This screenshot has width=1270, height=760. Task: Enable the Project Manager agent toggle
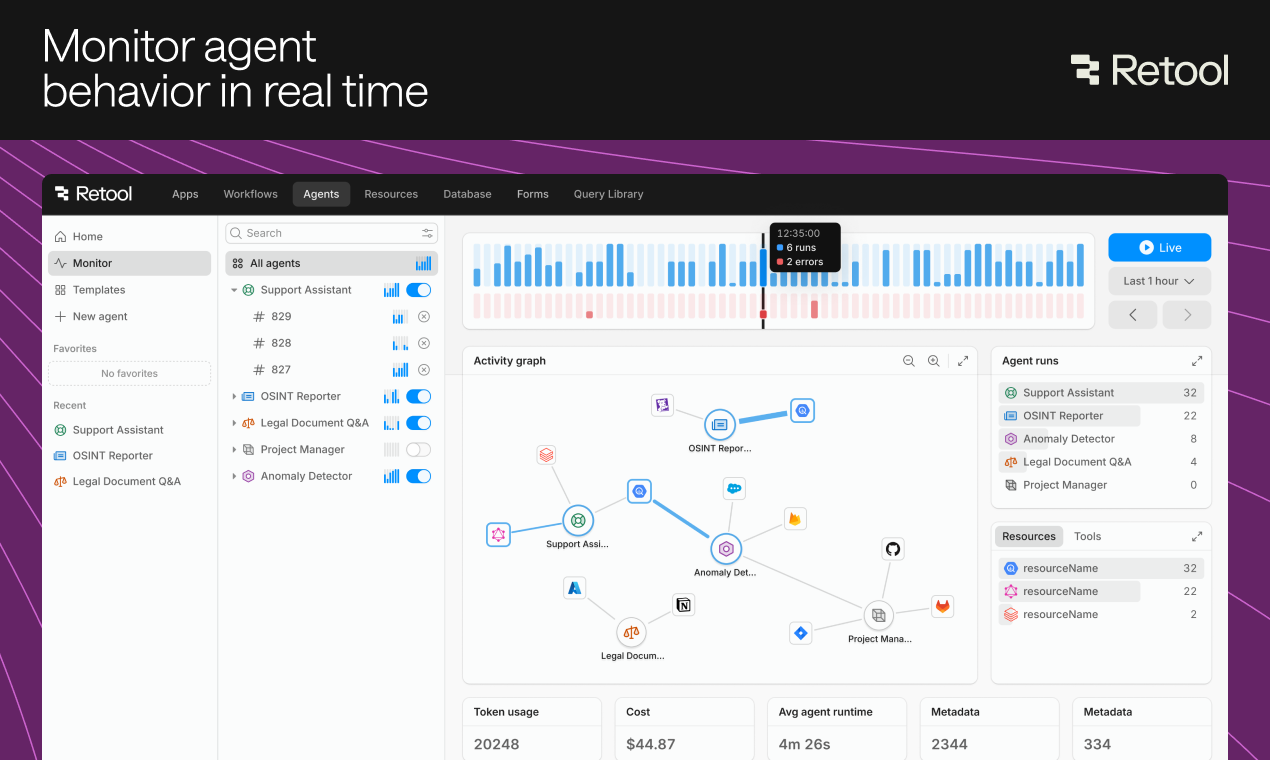pyautogui.click(x=418, y=450)
